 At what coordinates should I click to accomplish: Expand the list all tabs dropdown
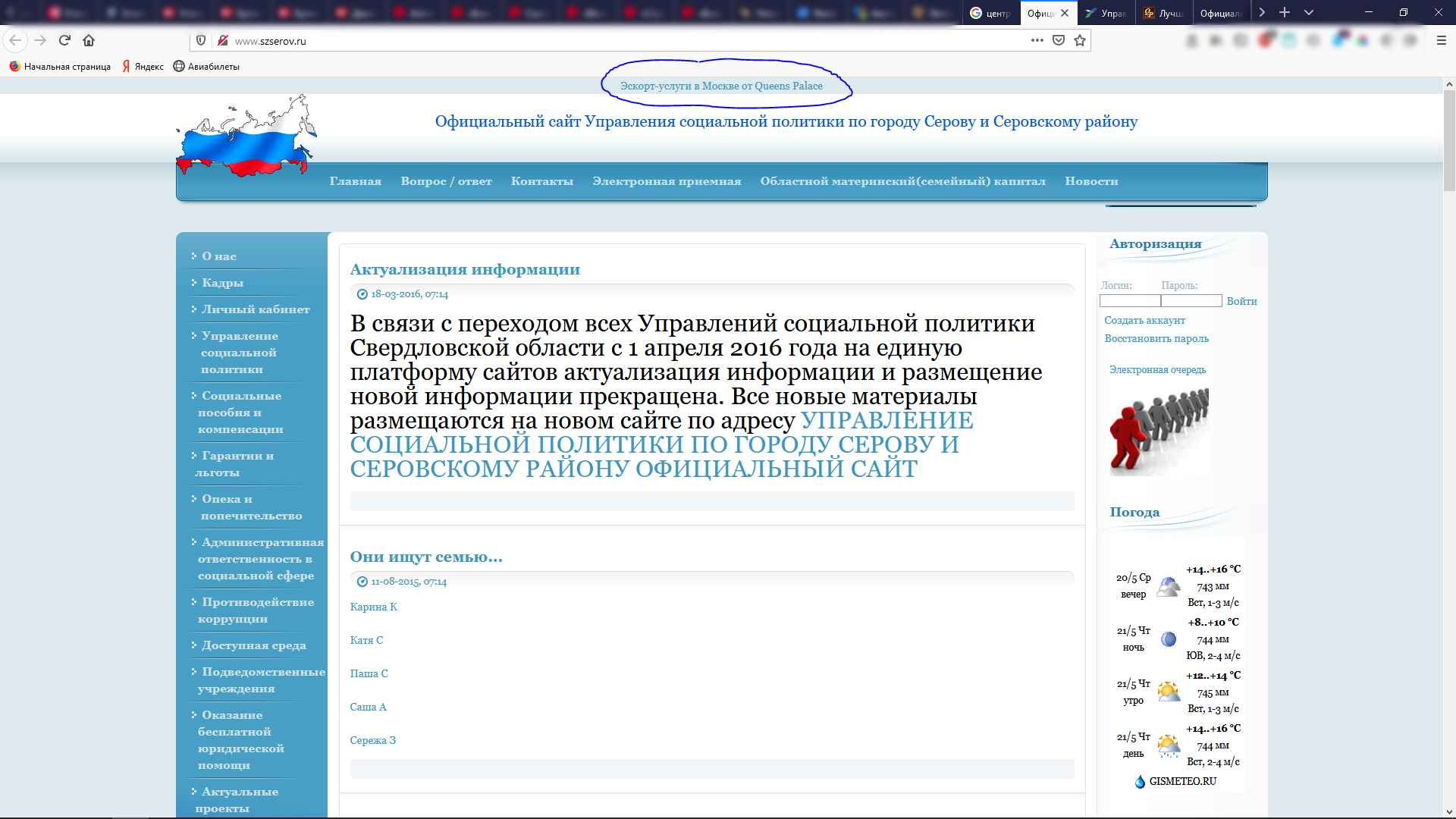point(1309,12)
